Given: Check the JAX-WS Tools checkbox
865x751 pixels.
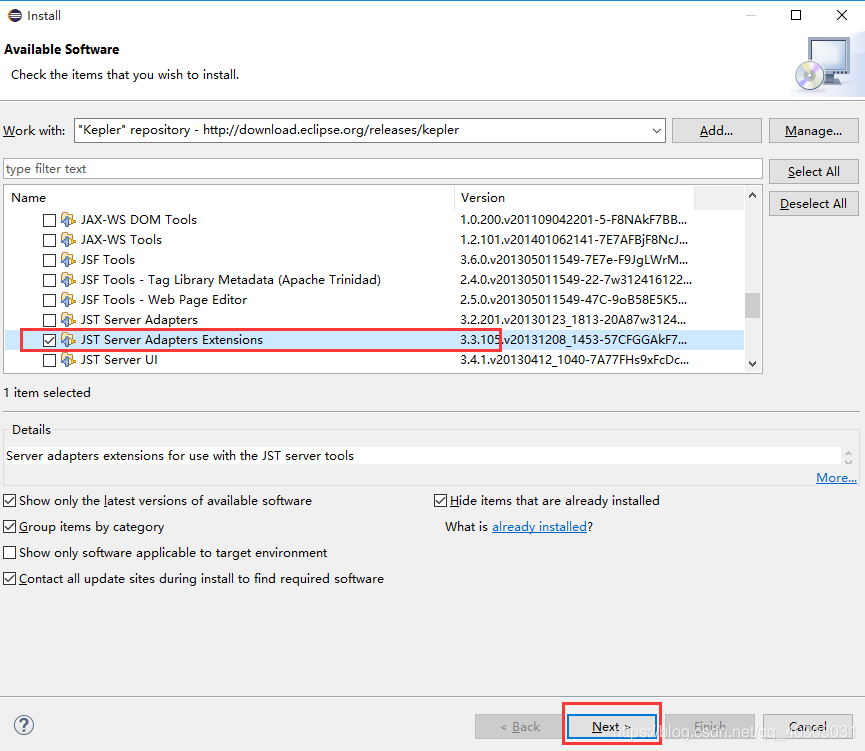Looking at the screenshot, I should [49, 240].
